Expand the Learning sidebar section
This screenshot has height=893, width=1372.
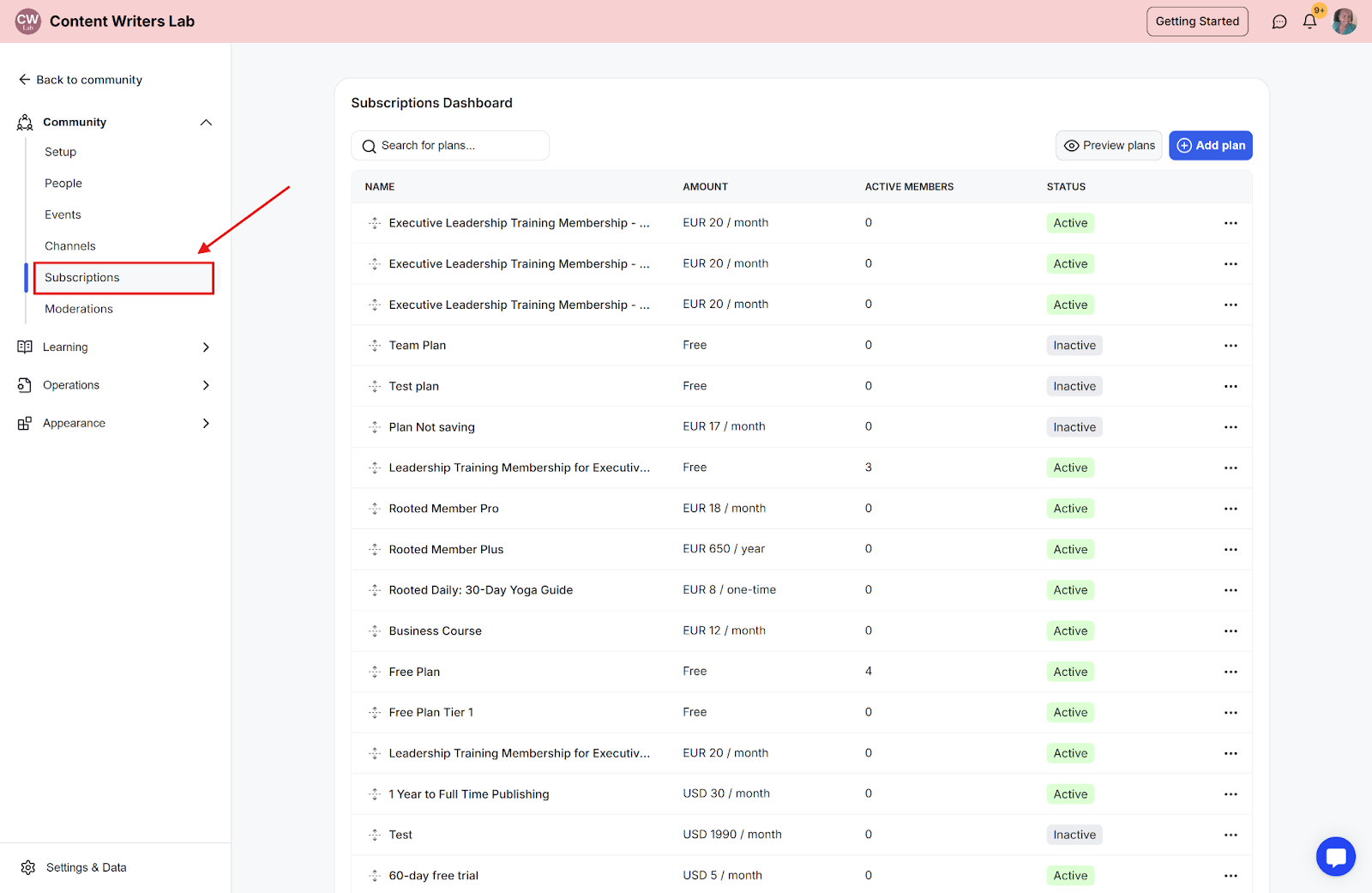[206, 347]
